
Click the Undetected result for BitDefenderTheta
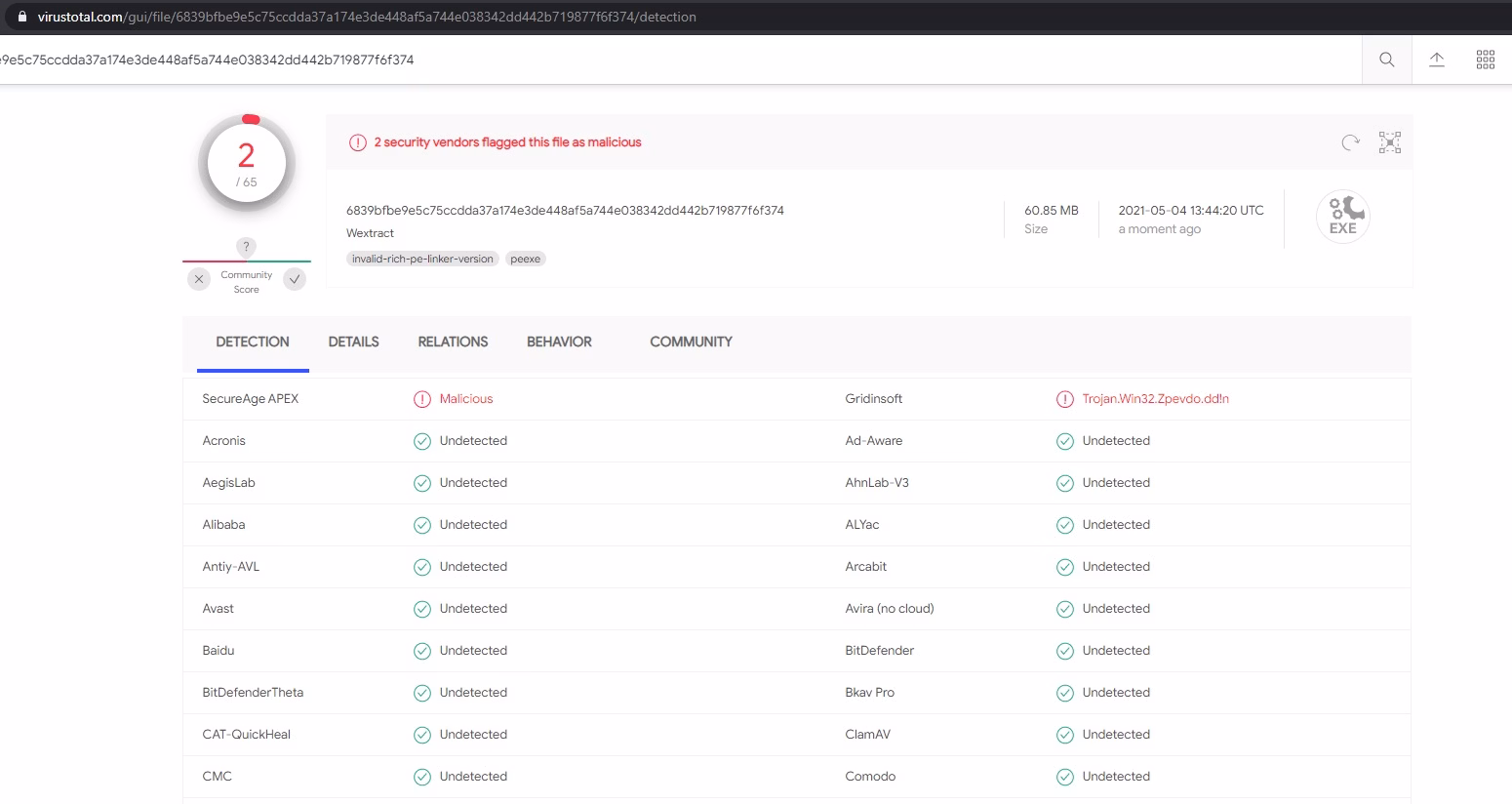coord(473,693)
